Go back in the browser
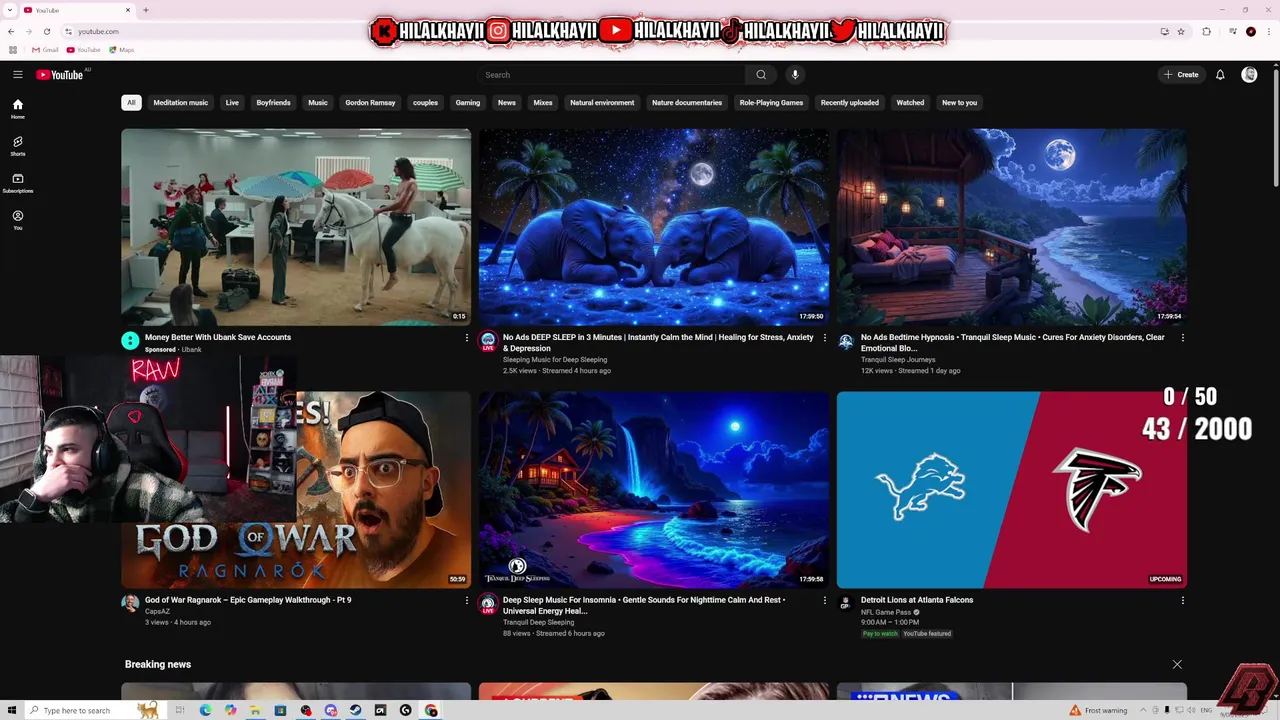 point(11,31)
